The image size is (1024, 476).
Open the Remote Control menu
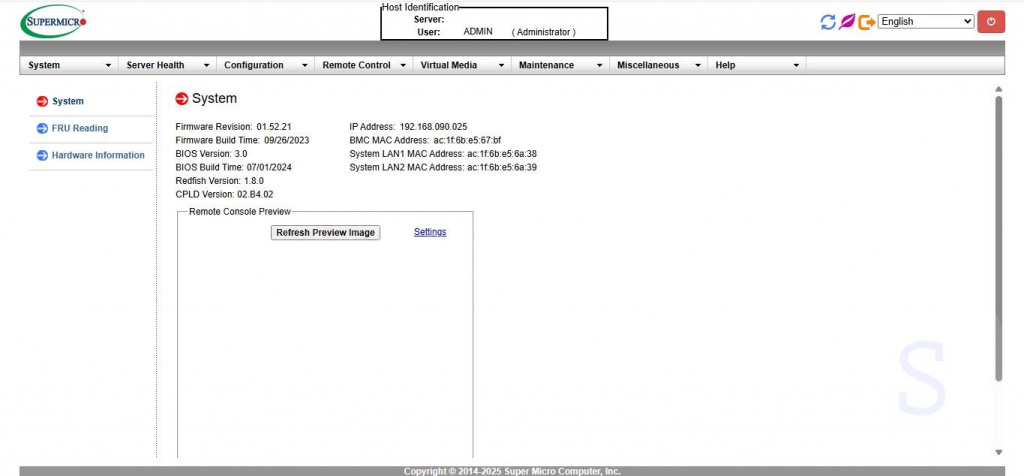point(363,65)
